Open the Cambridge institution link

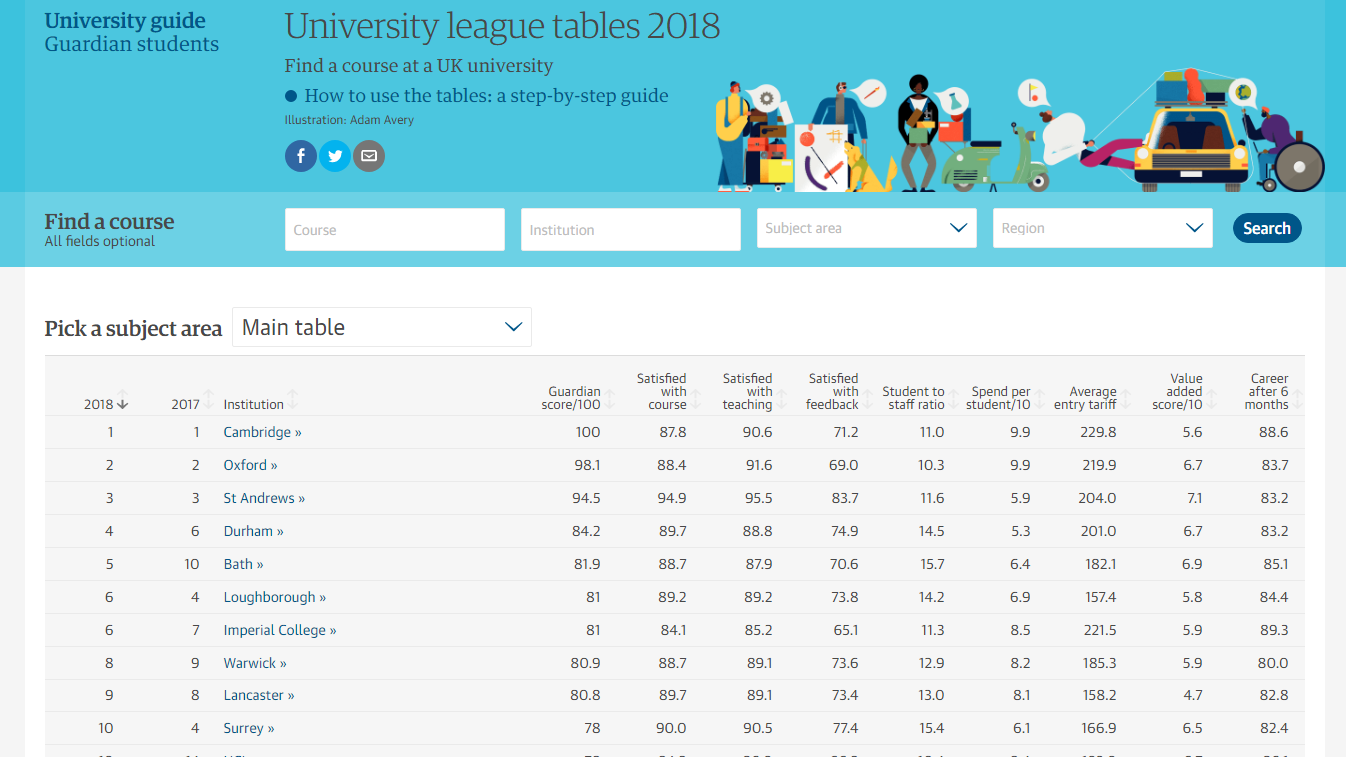(x=262, y=432)
